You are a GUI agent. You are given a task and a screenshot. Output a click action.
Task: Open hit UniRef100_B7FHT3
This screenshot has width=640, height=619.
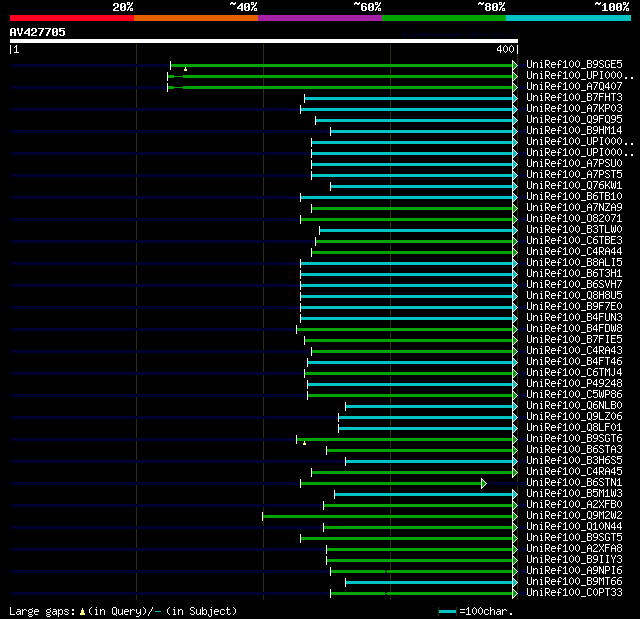pos(574,98)
